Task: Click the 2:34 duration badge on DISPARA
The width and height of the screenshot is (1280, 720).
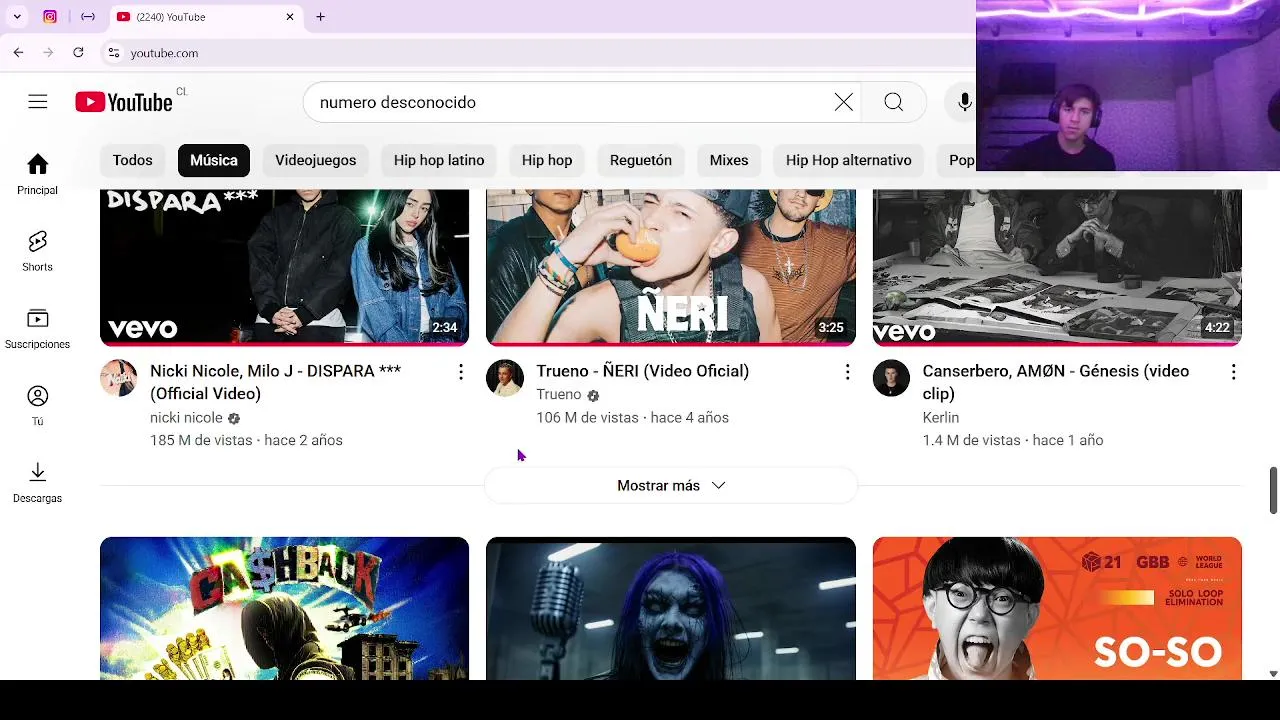Action: (x=445, y=328)
